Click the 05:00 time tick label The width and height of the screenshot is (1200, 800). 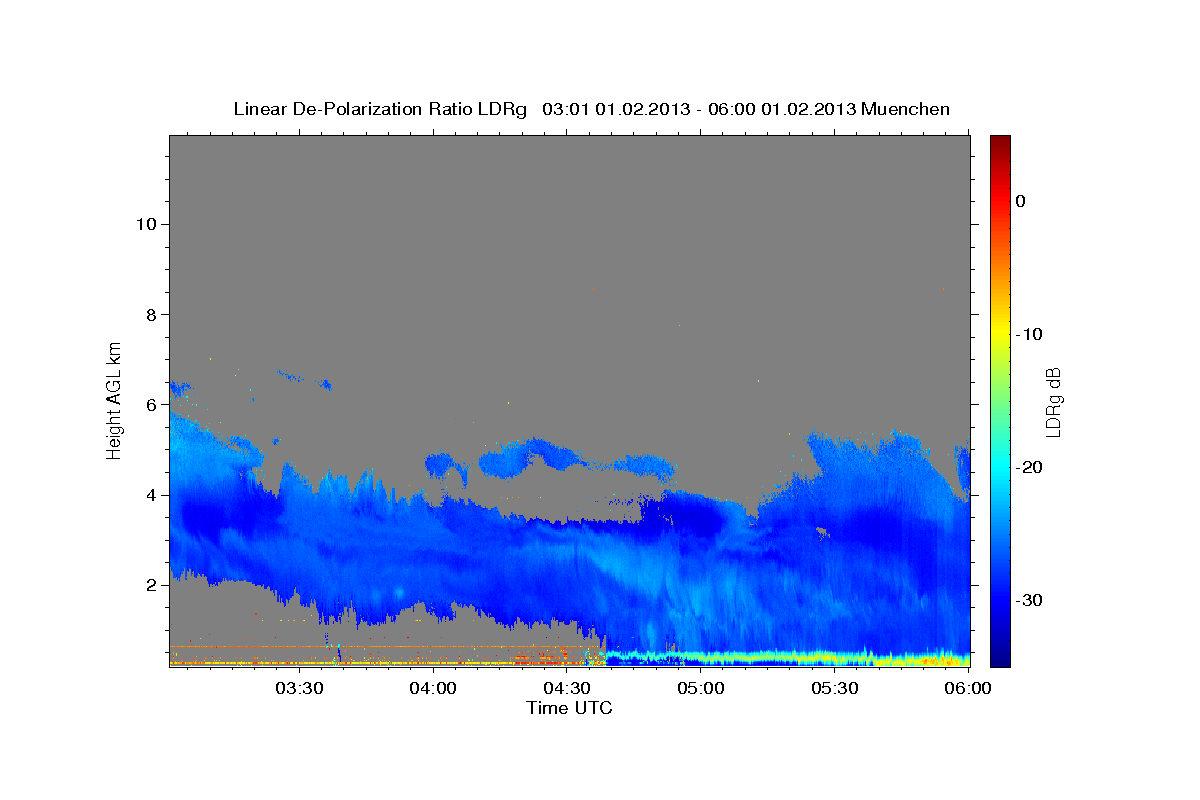701,688
